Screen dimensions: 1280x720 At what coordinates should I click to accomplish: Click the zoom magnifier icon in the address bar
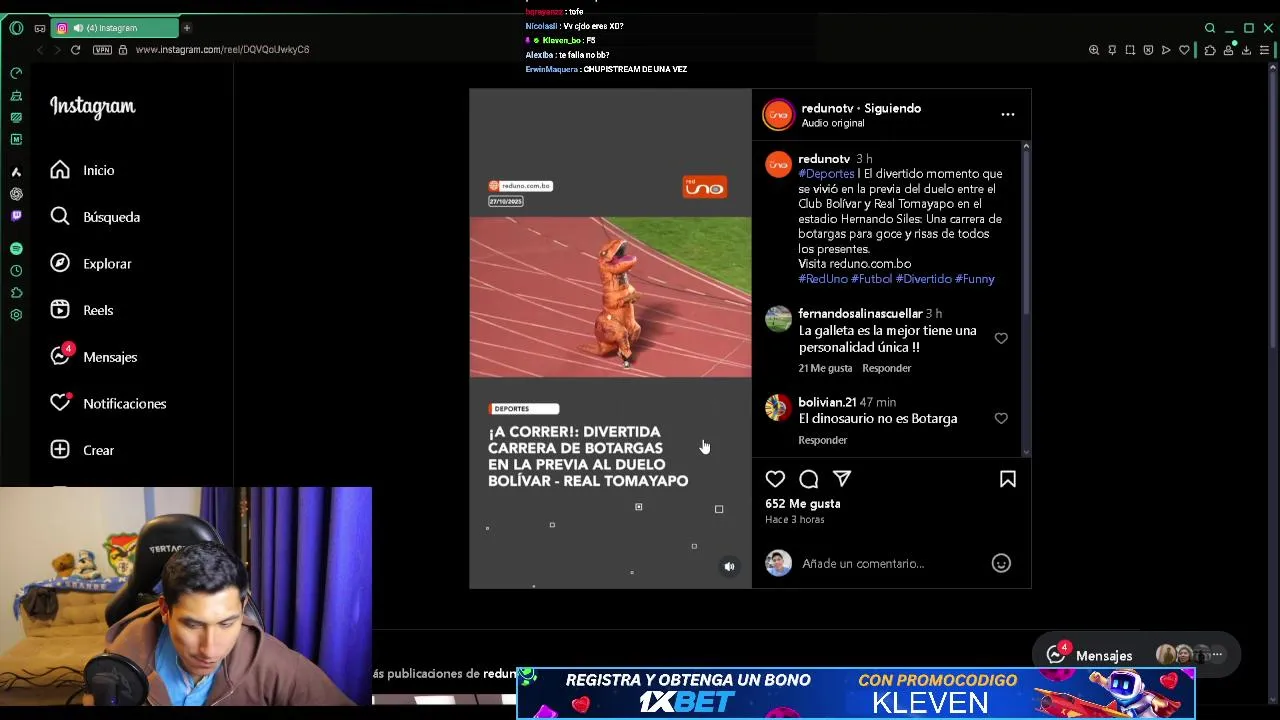[x=1094, y=50]
